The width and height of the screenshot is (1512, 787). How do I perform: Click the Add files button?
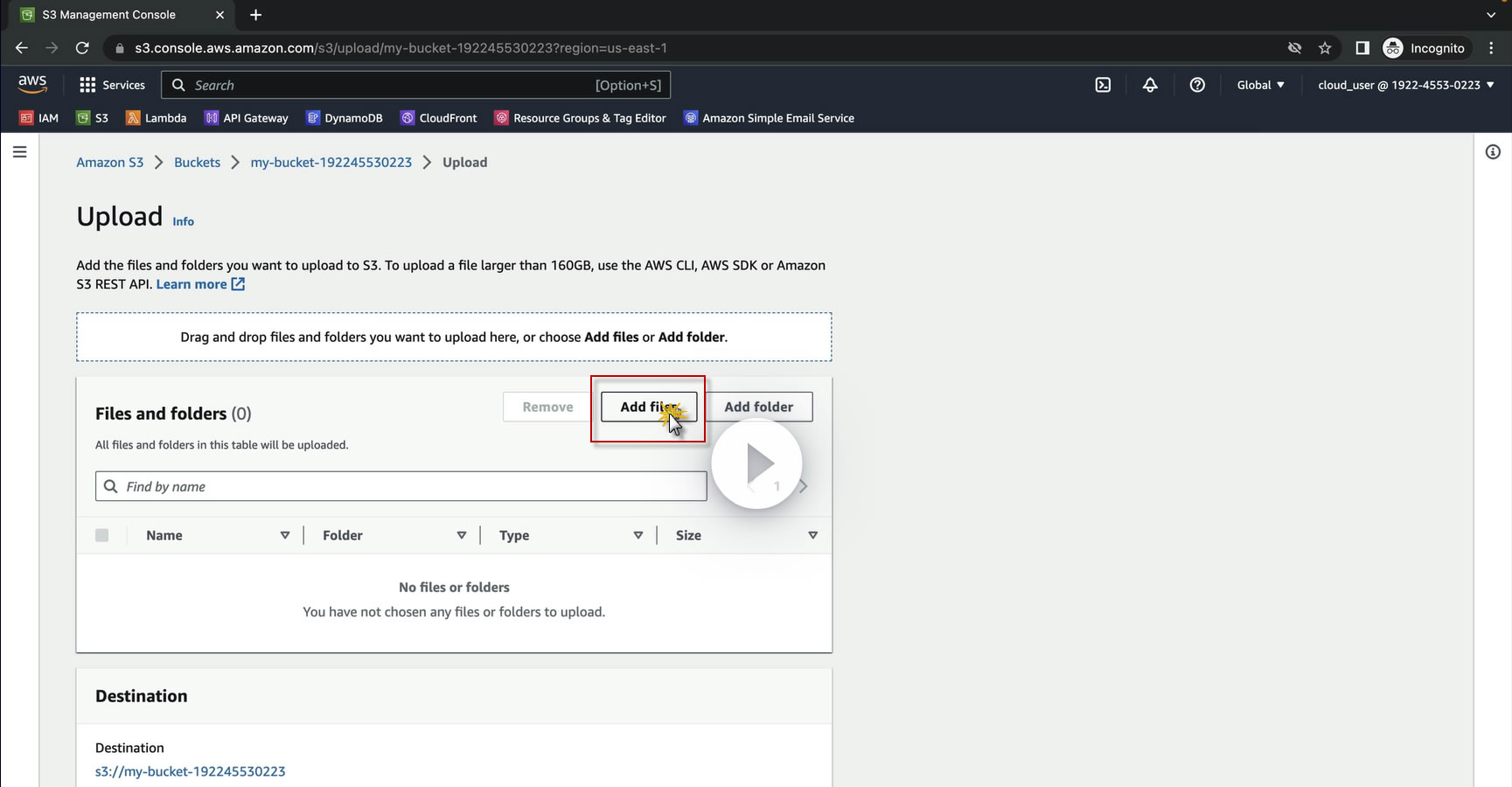click(x=649, y=407)
